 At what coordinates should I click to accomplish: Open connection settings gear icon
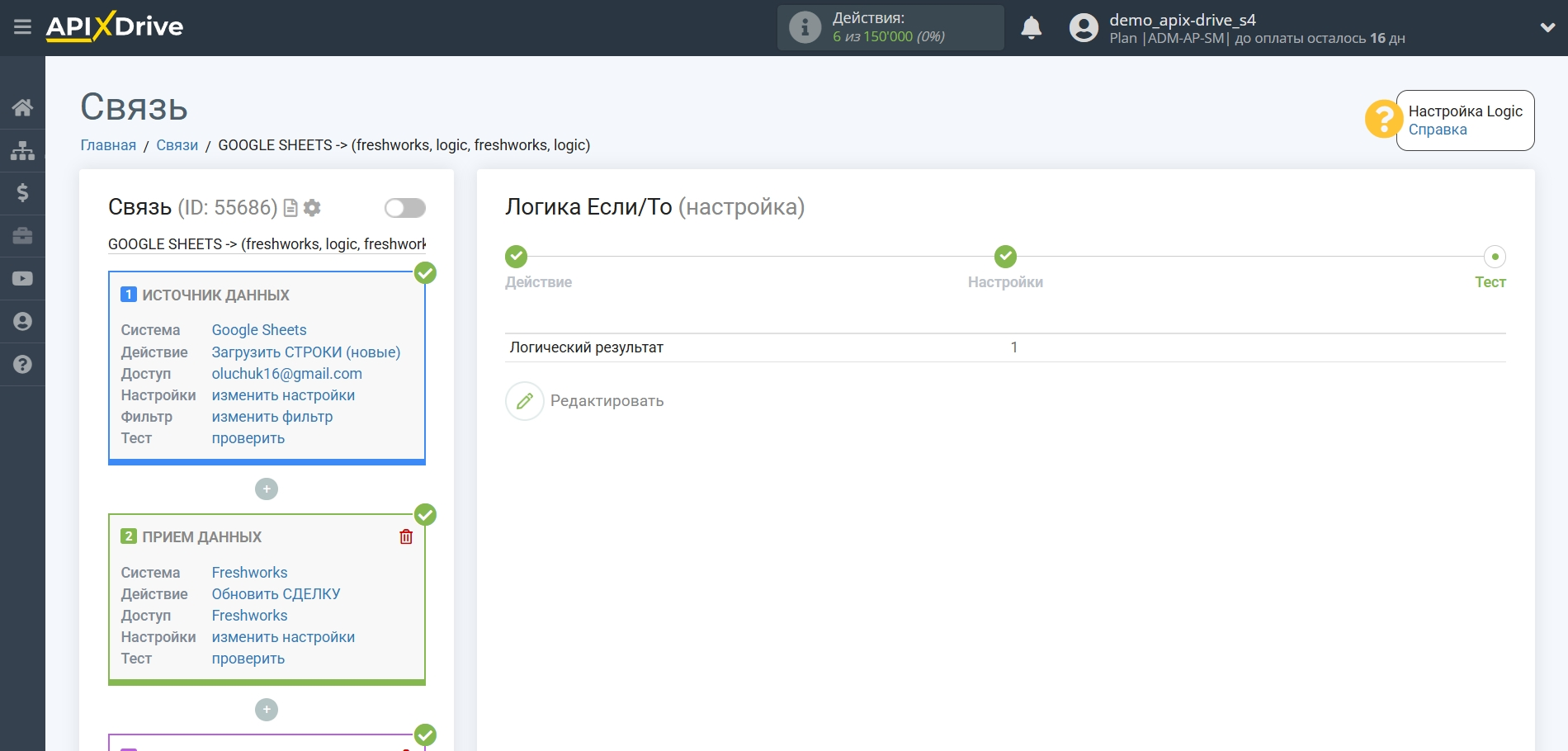(x=312, y=208)
